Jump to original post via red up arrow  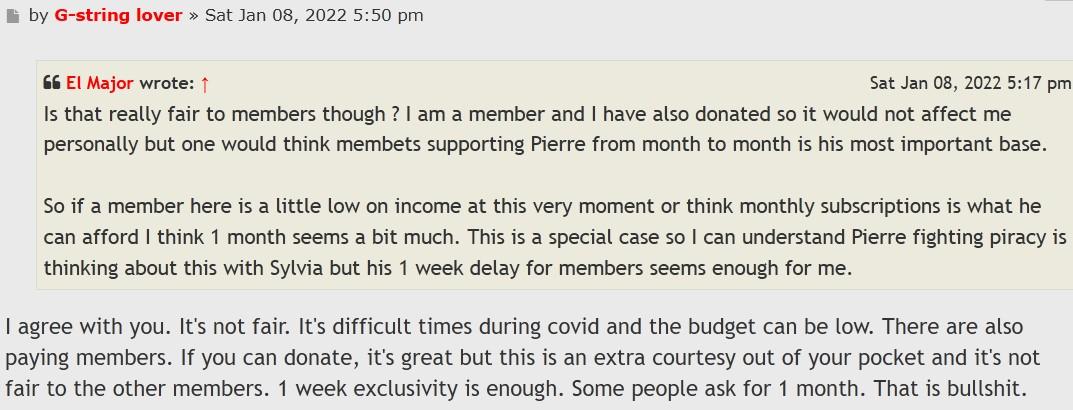point(205,84)
